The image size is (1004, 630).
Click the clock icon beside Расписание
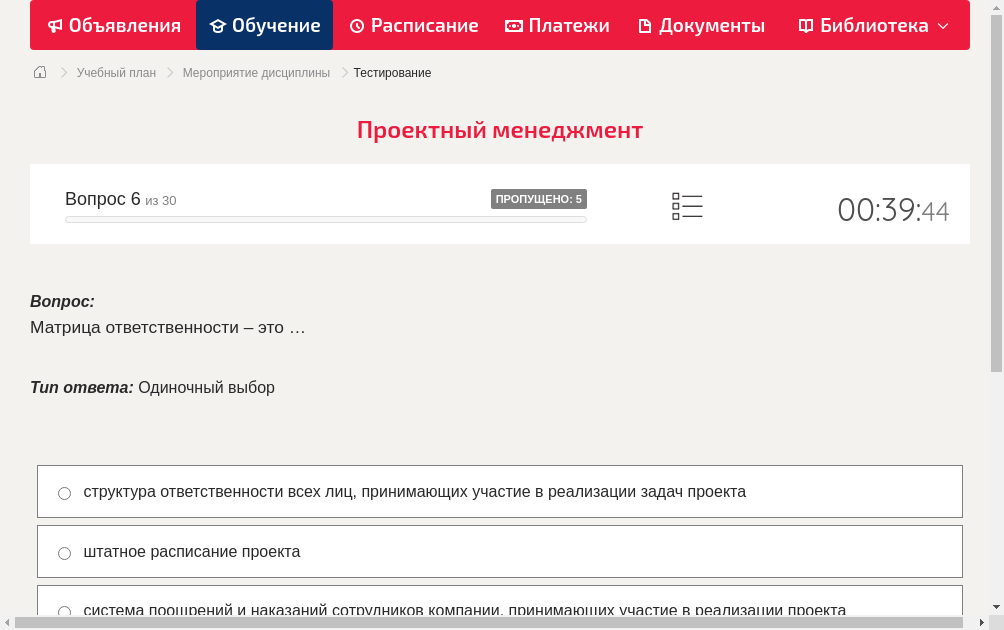click(355, 25)
